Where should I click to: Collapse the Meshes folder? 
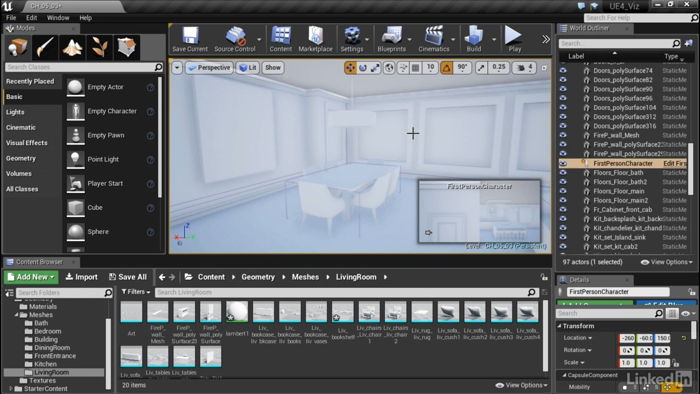[x=17, y=315]
